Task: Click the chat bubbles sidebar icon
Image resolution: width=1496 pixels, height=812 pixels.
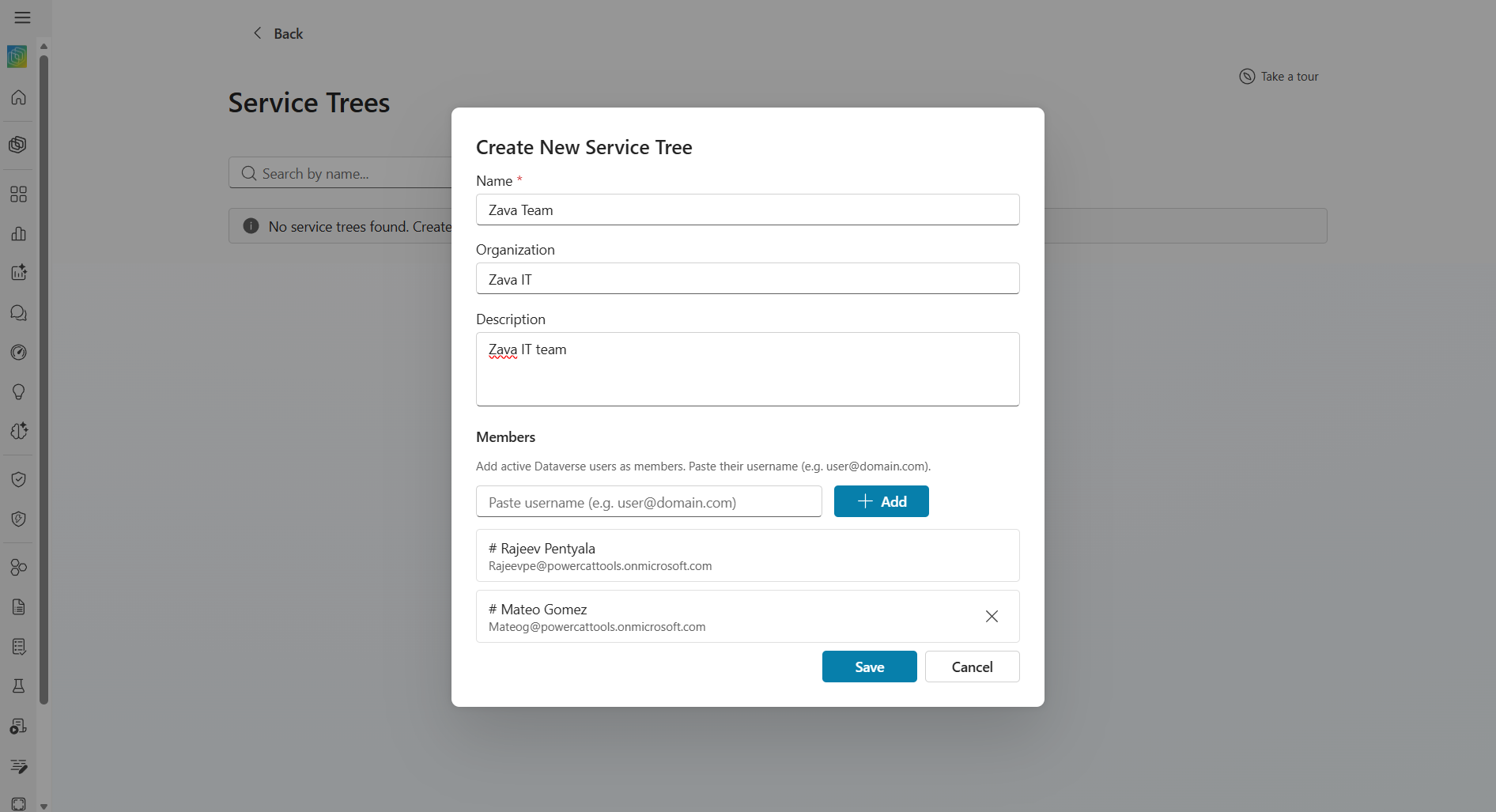Action: (x=18, y=312)
